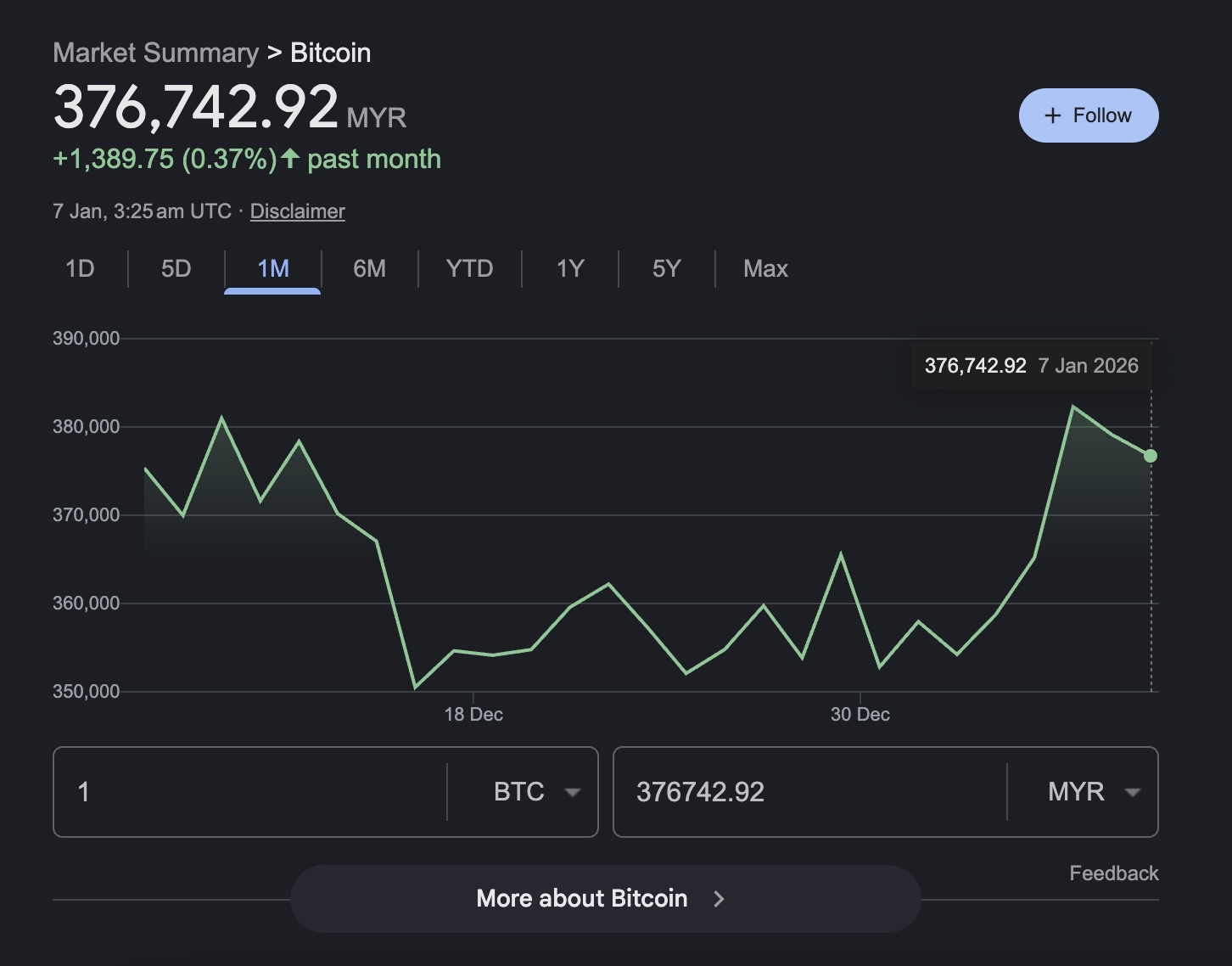Open More about Bitcoin
This screenshot has width=1232, height=966.
coord(582,899)
